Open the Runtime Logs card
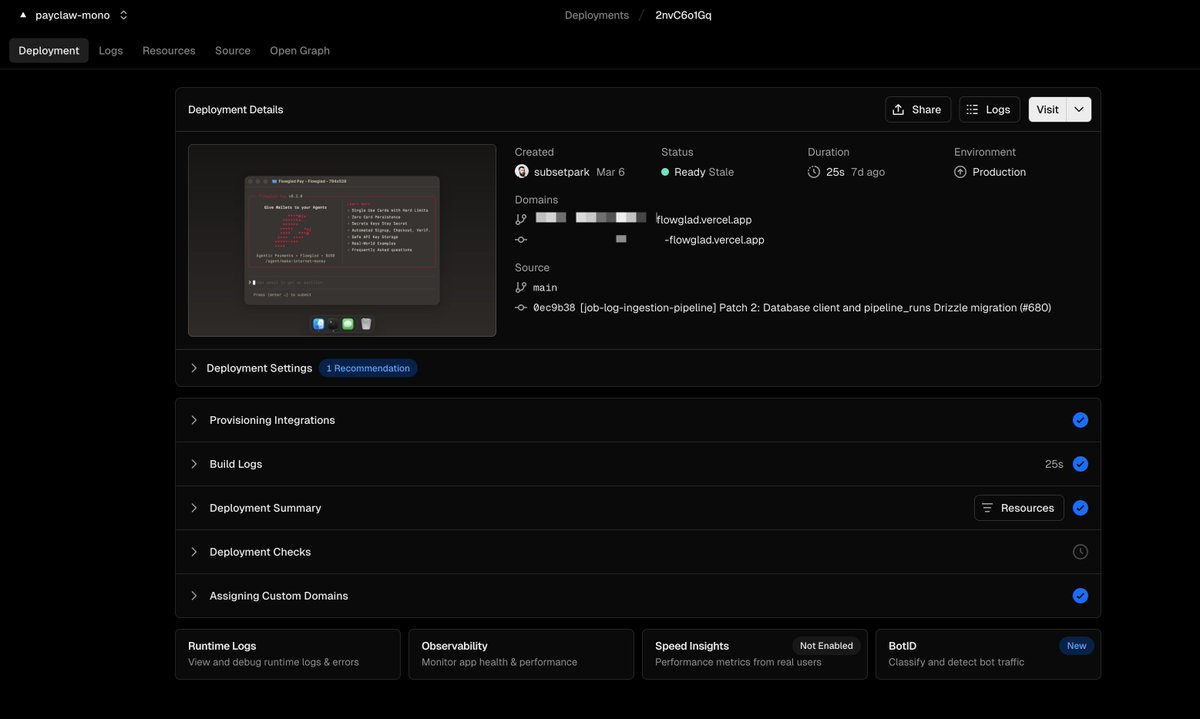The image size is (1200, 719). tap(288, 654)
